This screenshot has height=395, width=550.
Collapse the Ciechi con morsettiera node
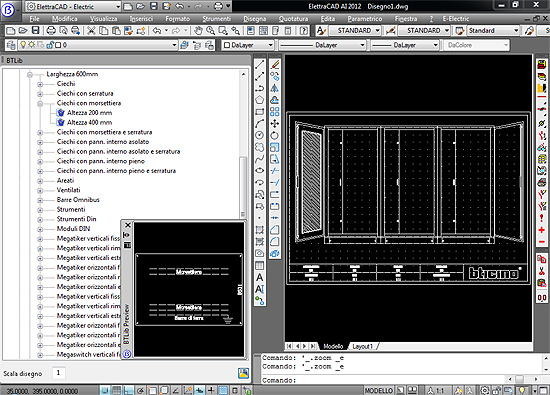pos(40,103)
